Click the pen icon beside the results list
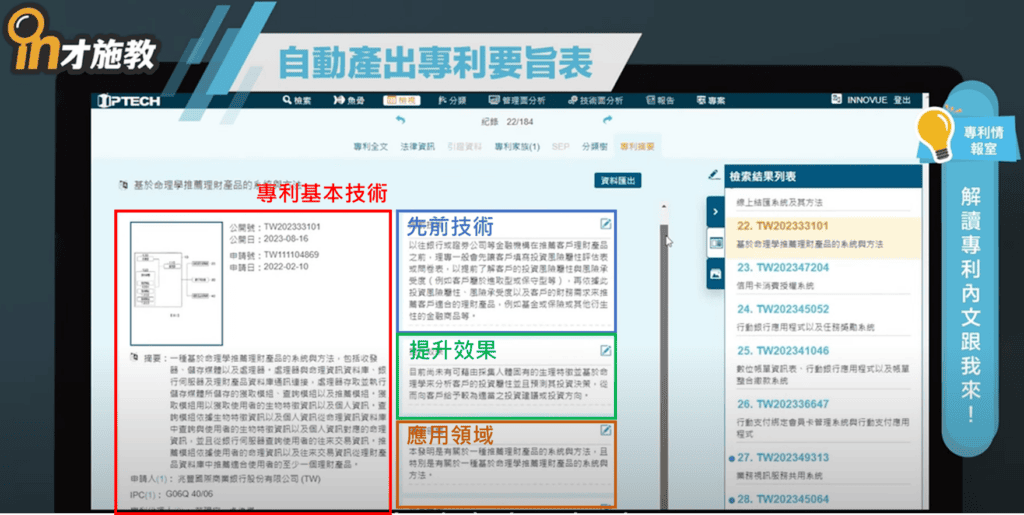The width and height of the screenshot is (1024, 515). 714,175
